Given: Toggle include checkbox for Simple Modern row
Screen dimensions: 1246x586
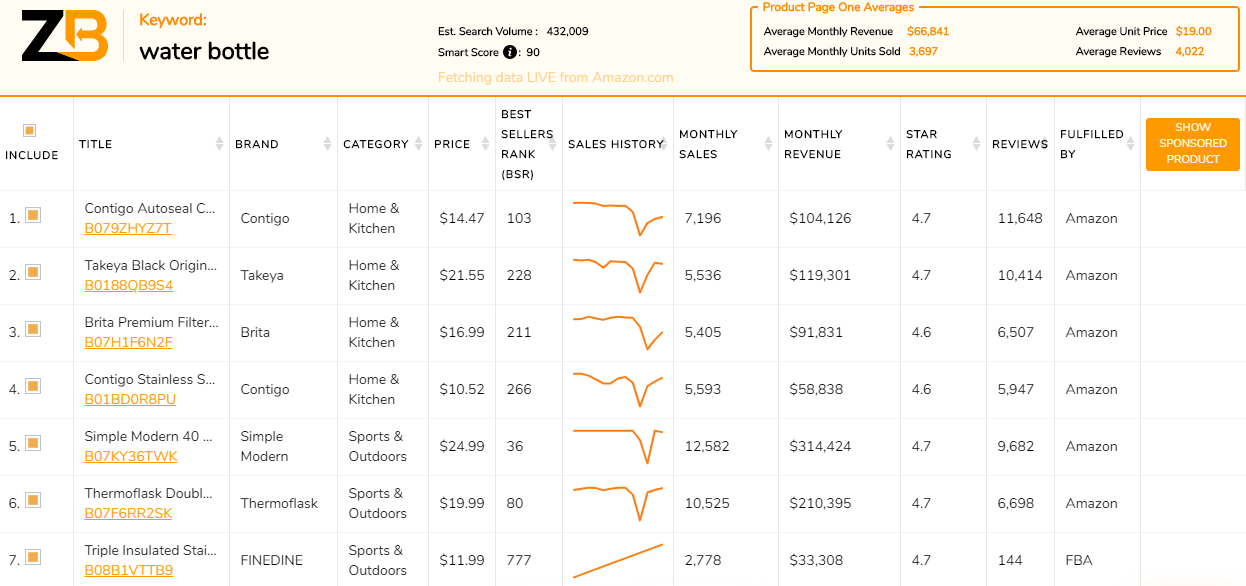Looking at the screenshot, I should [33, 443].
